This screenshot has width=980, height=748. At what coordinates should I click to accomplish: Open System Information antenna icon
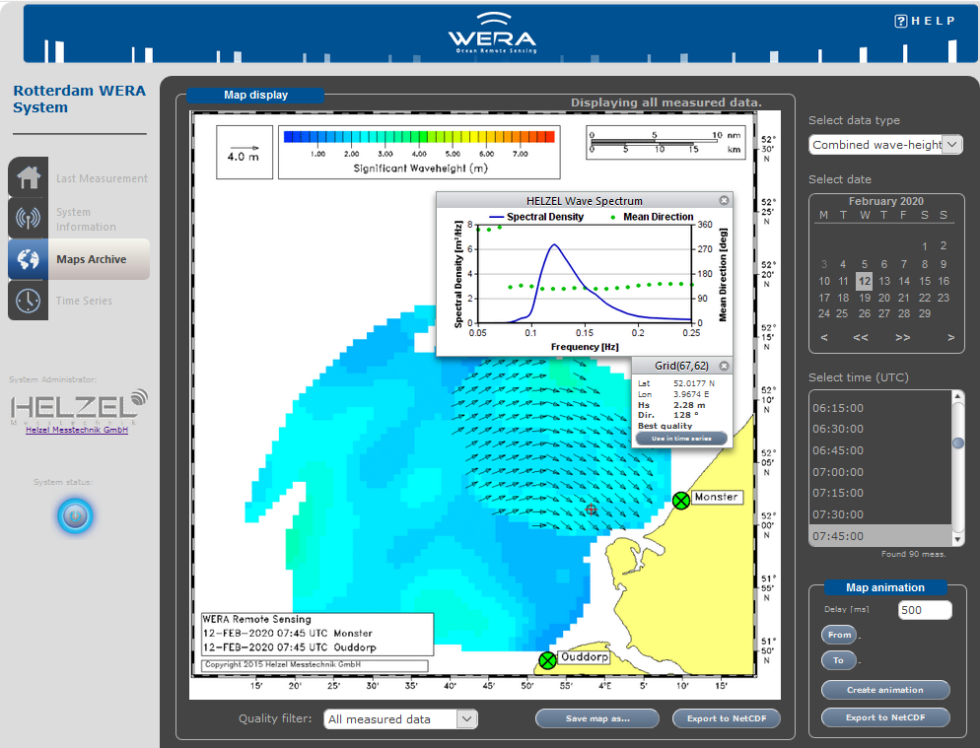(x=28, y=219)
